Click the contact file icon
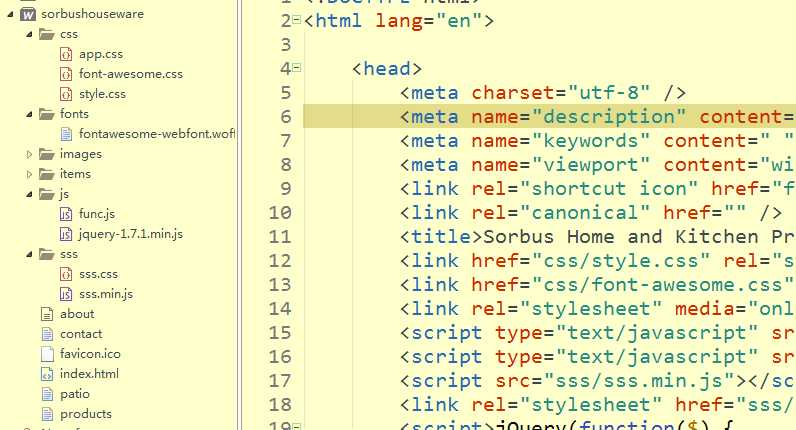The width and height of the screenshot is (796, 430). pos(47,334)
